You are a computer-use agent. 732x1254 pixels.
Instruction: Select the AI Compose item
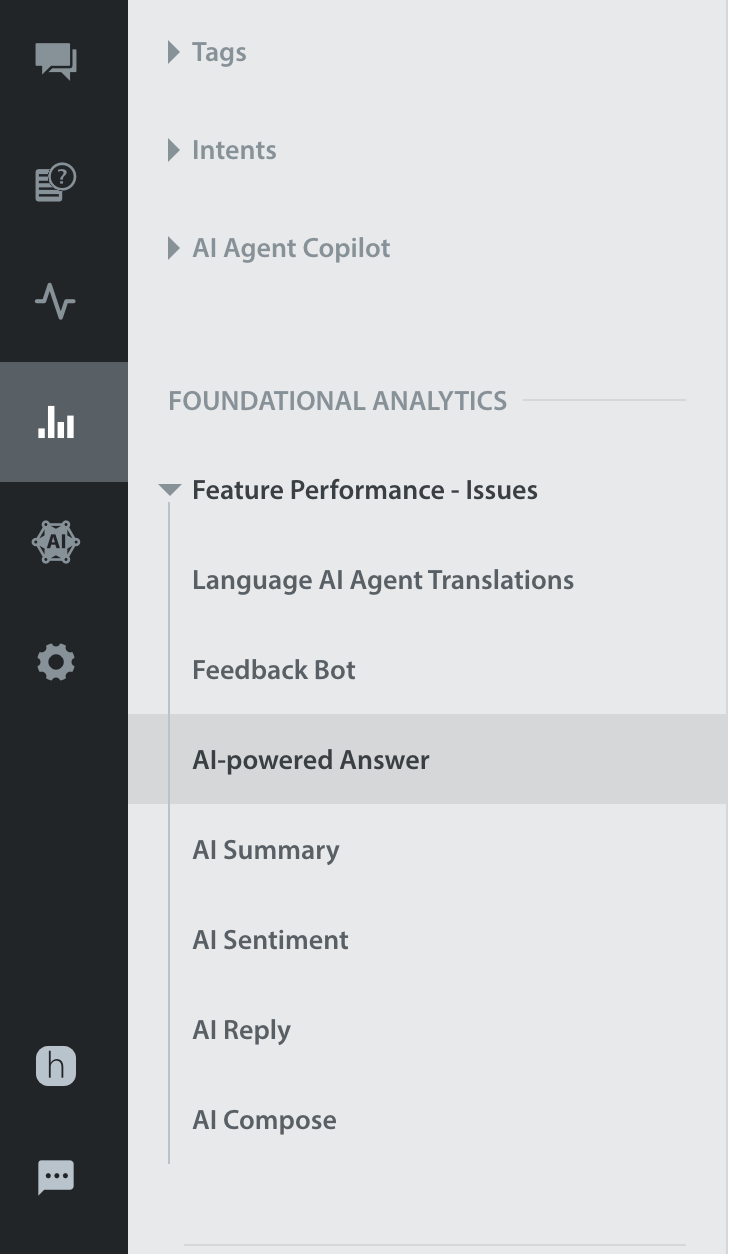click(x=264, y=1120)
